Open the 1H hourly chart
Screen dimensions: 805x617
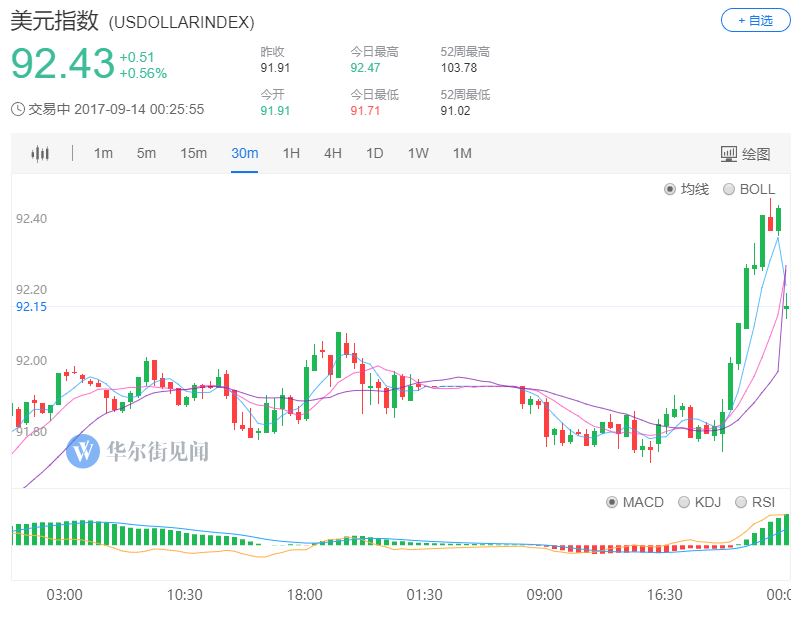tap(288, 153)
